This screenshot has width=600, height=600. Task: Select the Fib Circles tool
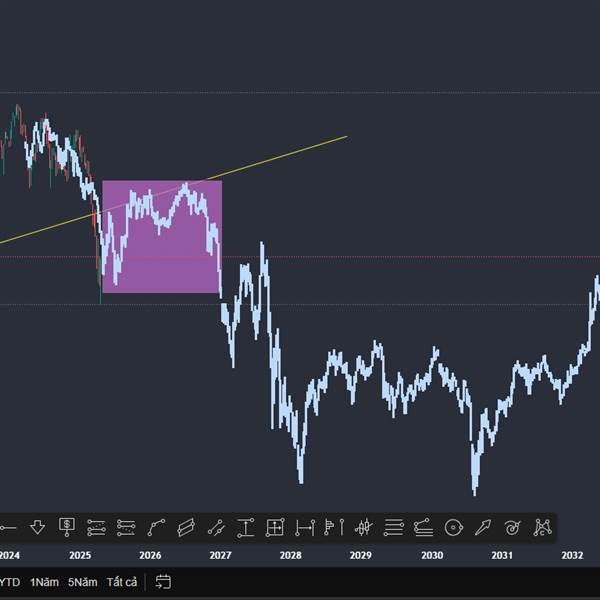454,528
